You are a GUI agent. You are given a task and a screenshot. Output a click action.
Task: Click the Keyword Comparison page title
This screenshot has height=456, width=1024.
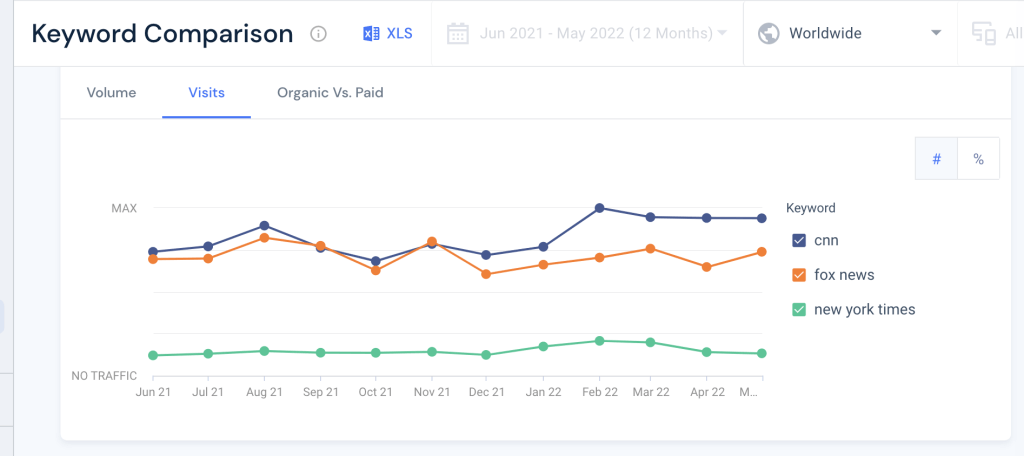click(162, 33)
